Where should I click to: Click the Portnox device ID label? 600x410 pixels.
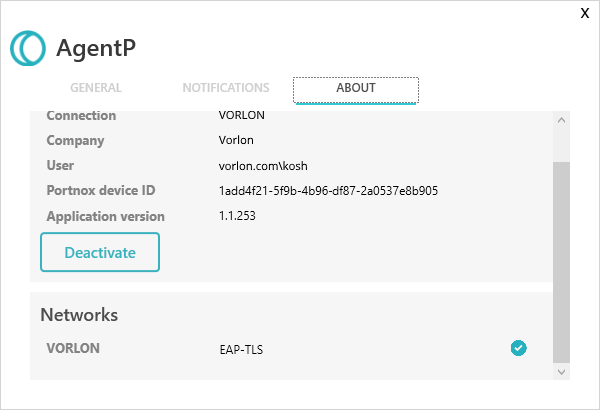click(101, 190)
